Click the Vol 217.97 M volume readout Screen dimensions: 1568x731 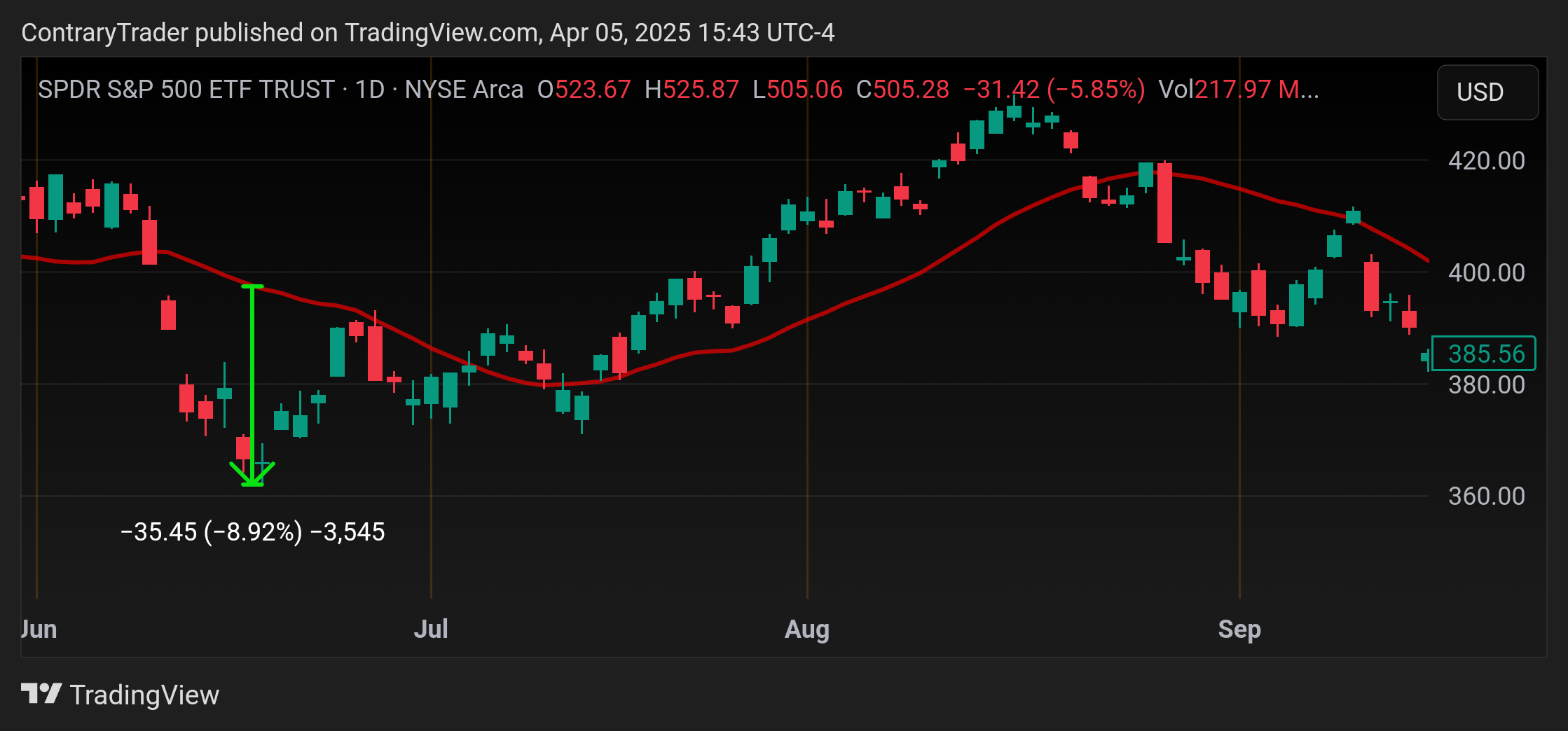(1239, 90)
